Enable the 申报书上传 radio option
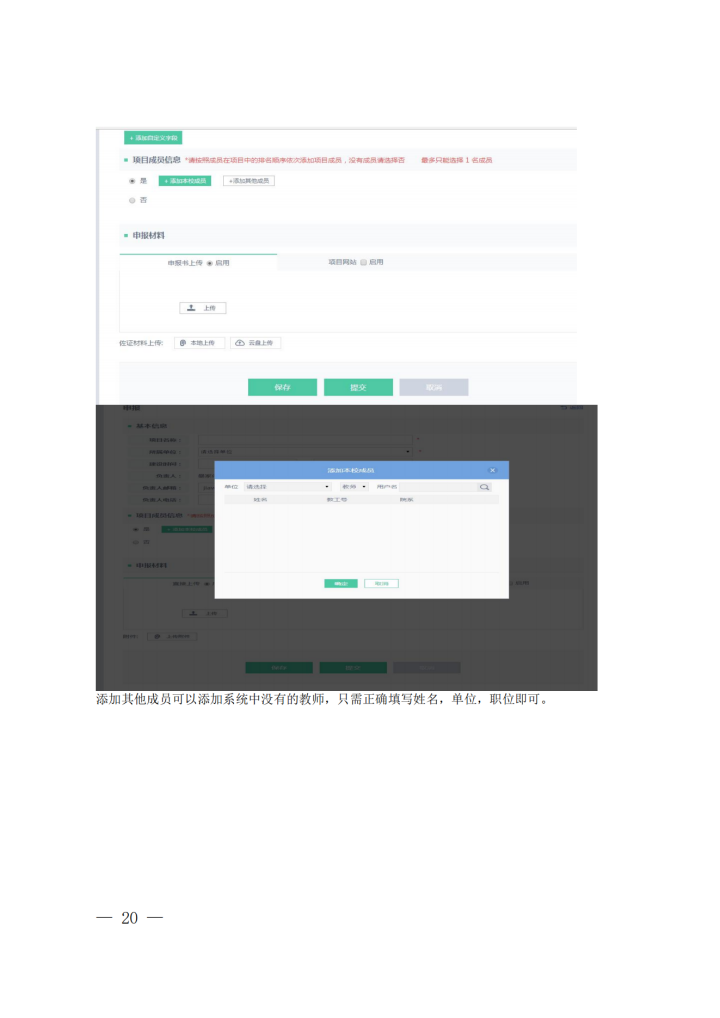This screenshot has width=720, height=1018. tap(210, 263)
